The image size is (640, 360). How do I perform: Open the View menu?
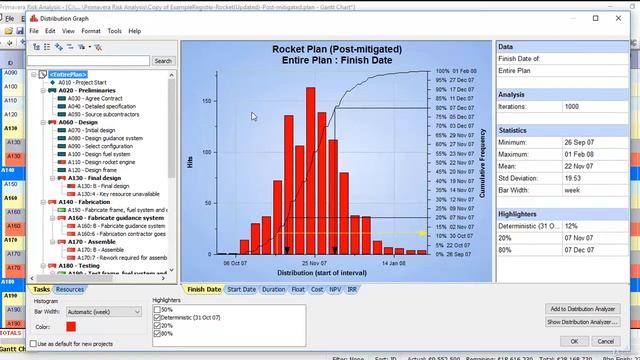coord(68,31)
